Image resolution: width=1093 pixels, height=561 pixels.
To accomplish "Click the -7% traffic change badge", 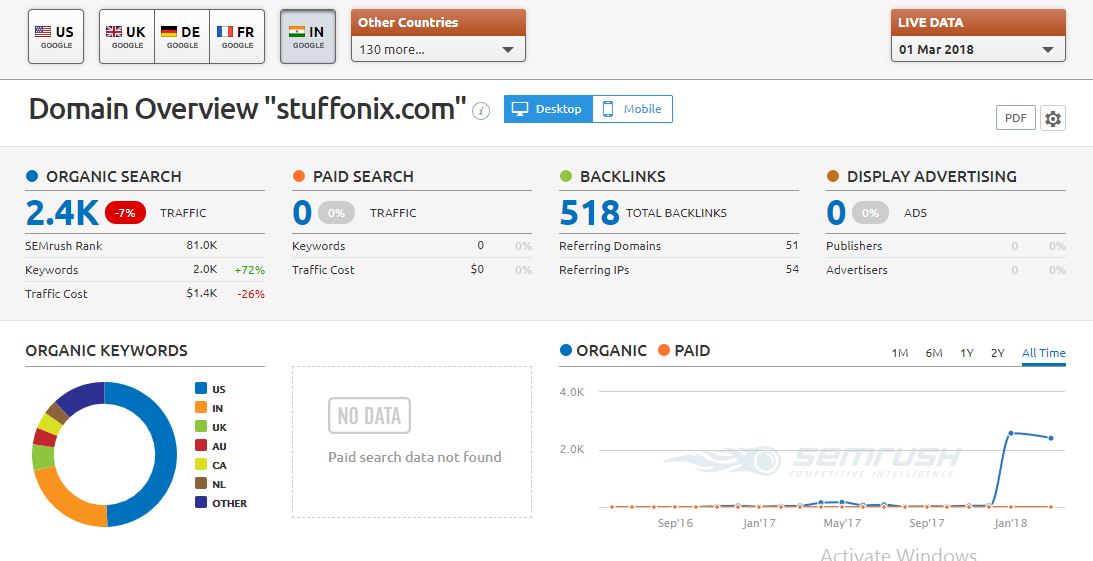I will (x=125, y=213).
